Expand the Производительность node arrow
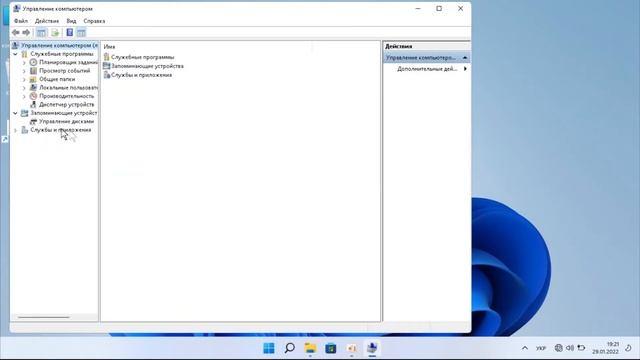Image resolution: width=640 pixels, height=360 pixels. [x=24, y=96]
